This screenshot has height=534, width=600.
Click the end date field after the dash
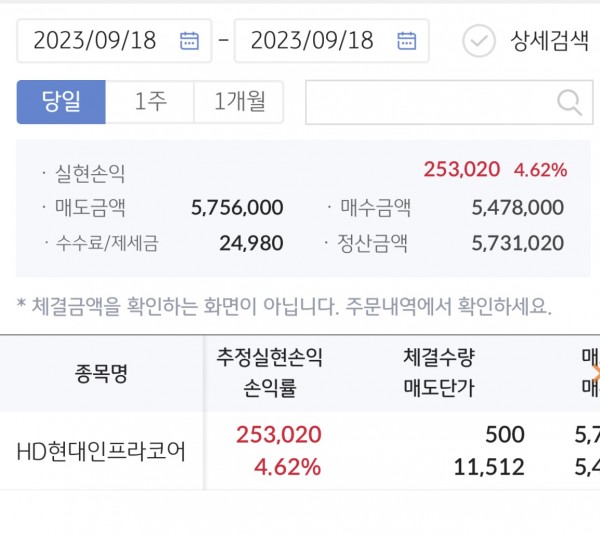click(312, 41)
